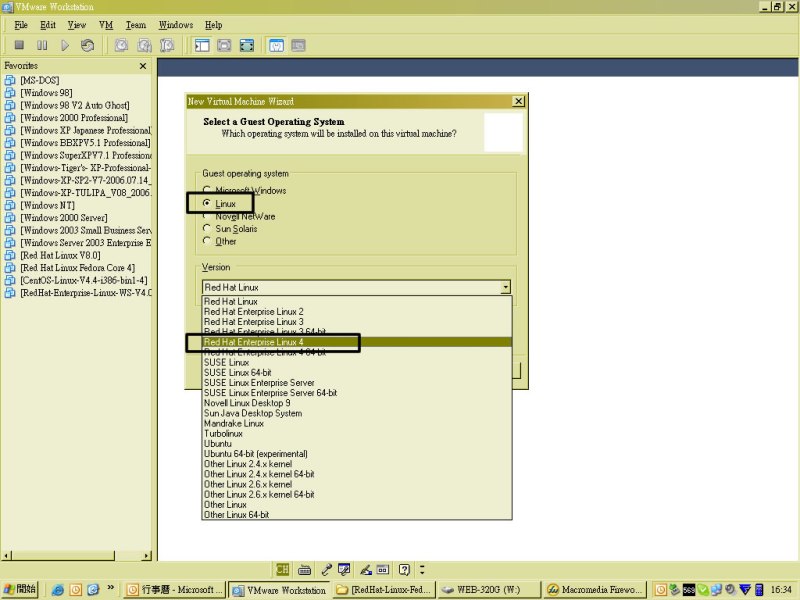800x600 pixels.
Task: Click the Version combo box dropdown arrow
Action: (505, 287)
